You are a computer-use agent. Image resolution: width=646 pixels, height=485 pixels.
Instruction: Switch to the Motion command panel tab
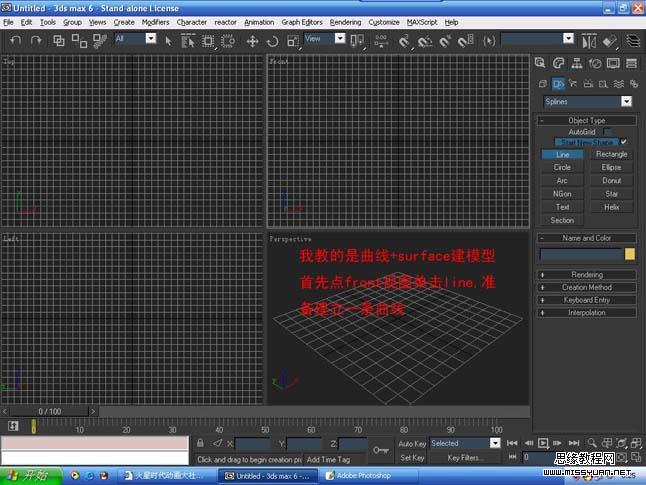595,63
